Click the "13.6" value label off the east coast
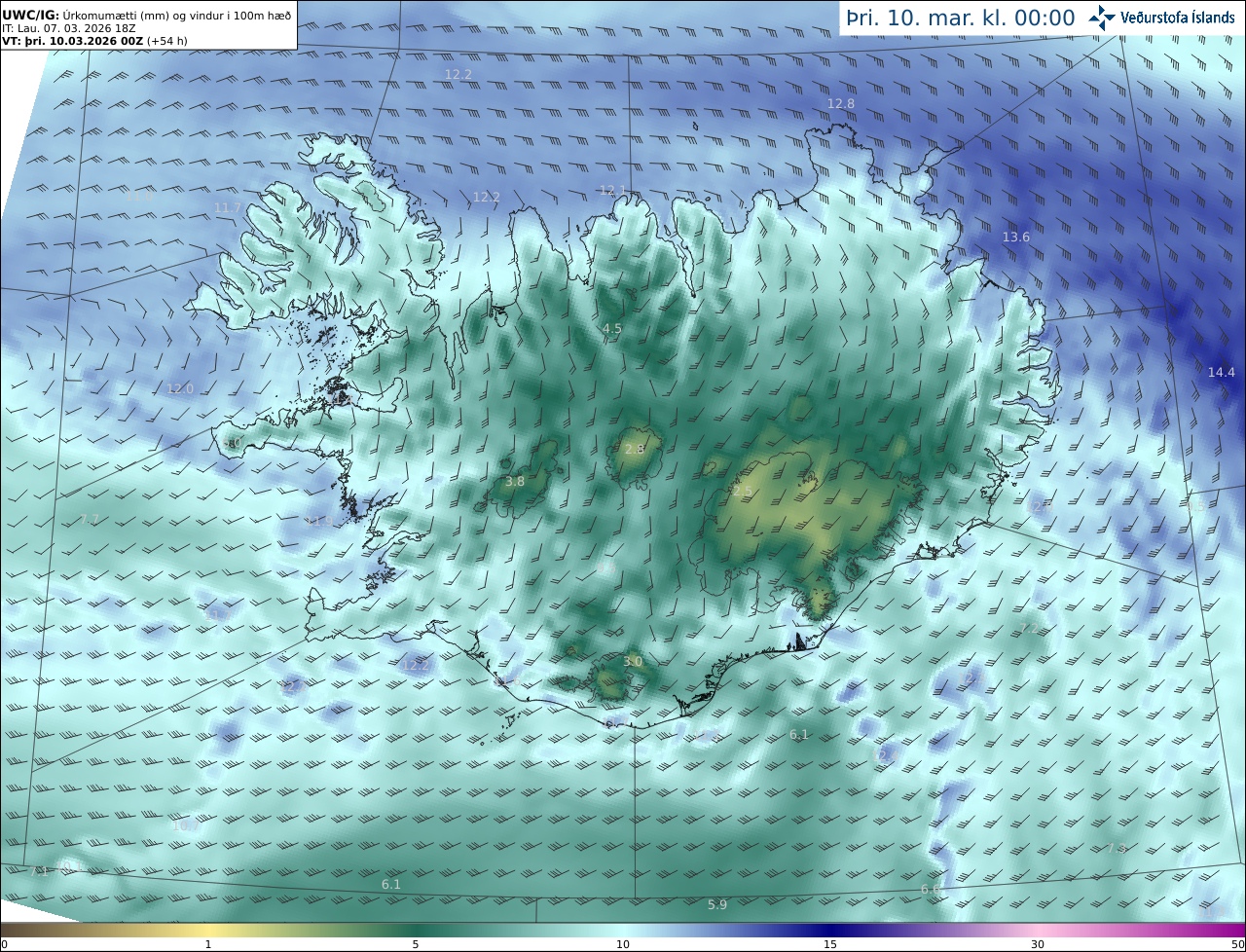This screenshot has height=952, width=1246. [1016, 237]
